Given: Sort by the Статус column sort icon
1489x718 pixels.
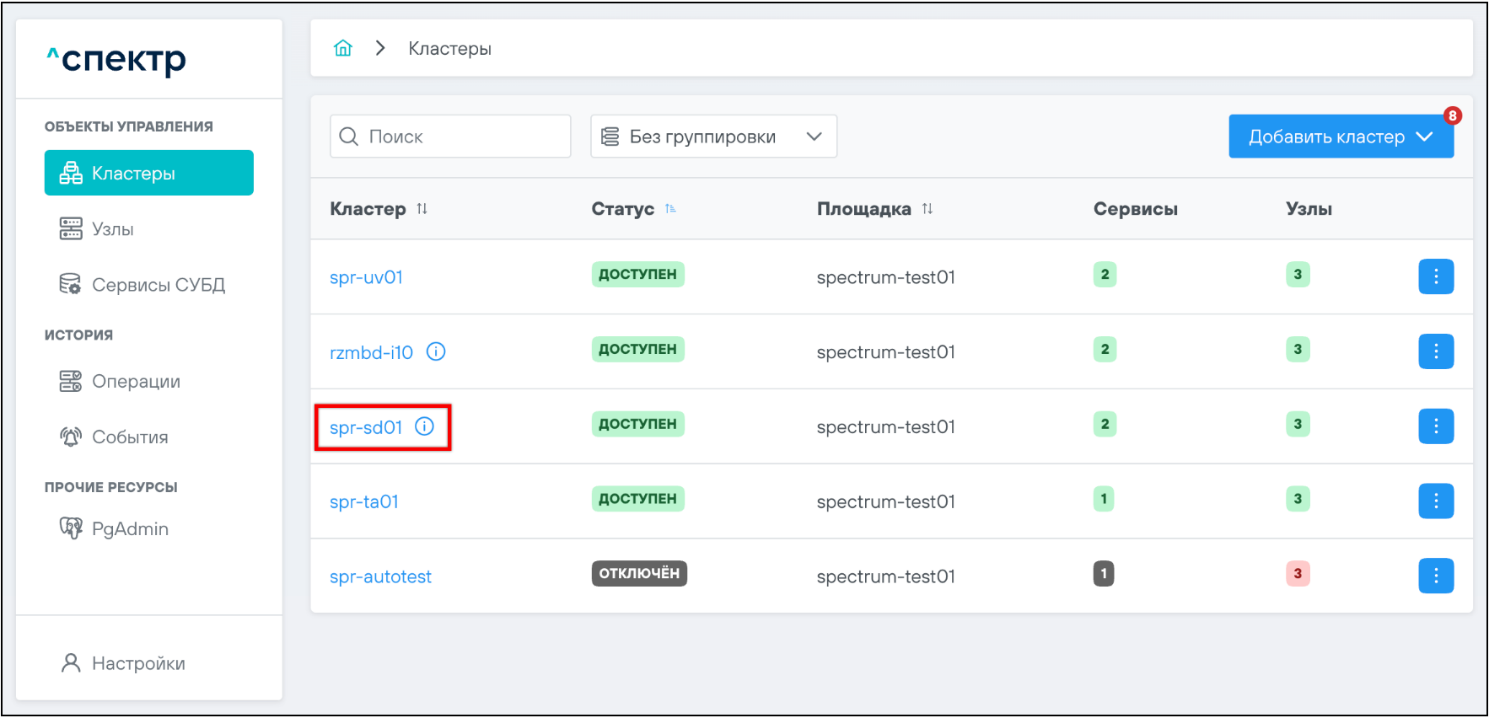Looking at the screenshot, I should pyautogui.click(x=670, y=209).
